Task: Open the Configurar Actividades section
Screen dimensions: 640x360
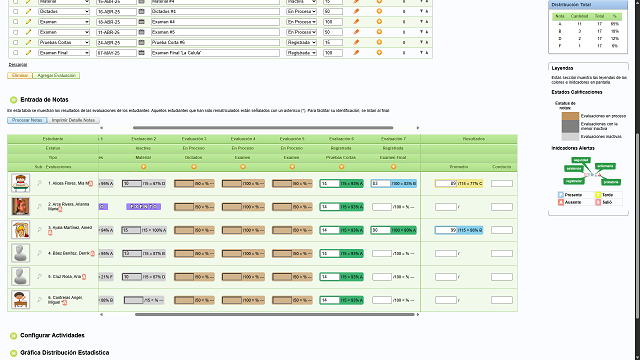Action: [x=52, y=336]
